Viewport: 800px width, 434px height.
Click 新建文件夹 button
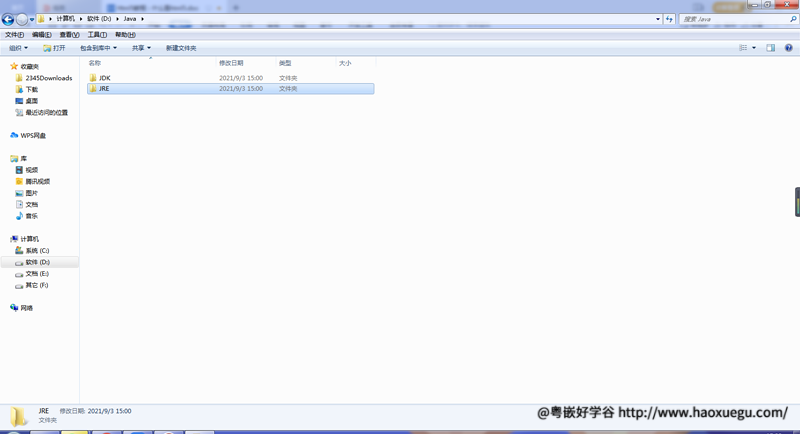[x=181, y=48]
